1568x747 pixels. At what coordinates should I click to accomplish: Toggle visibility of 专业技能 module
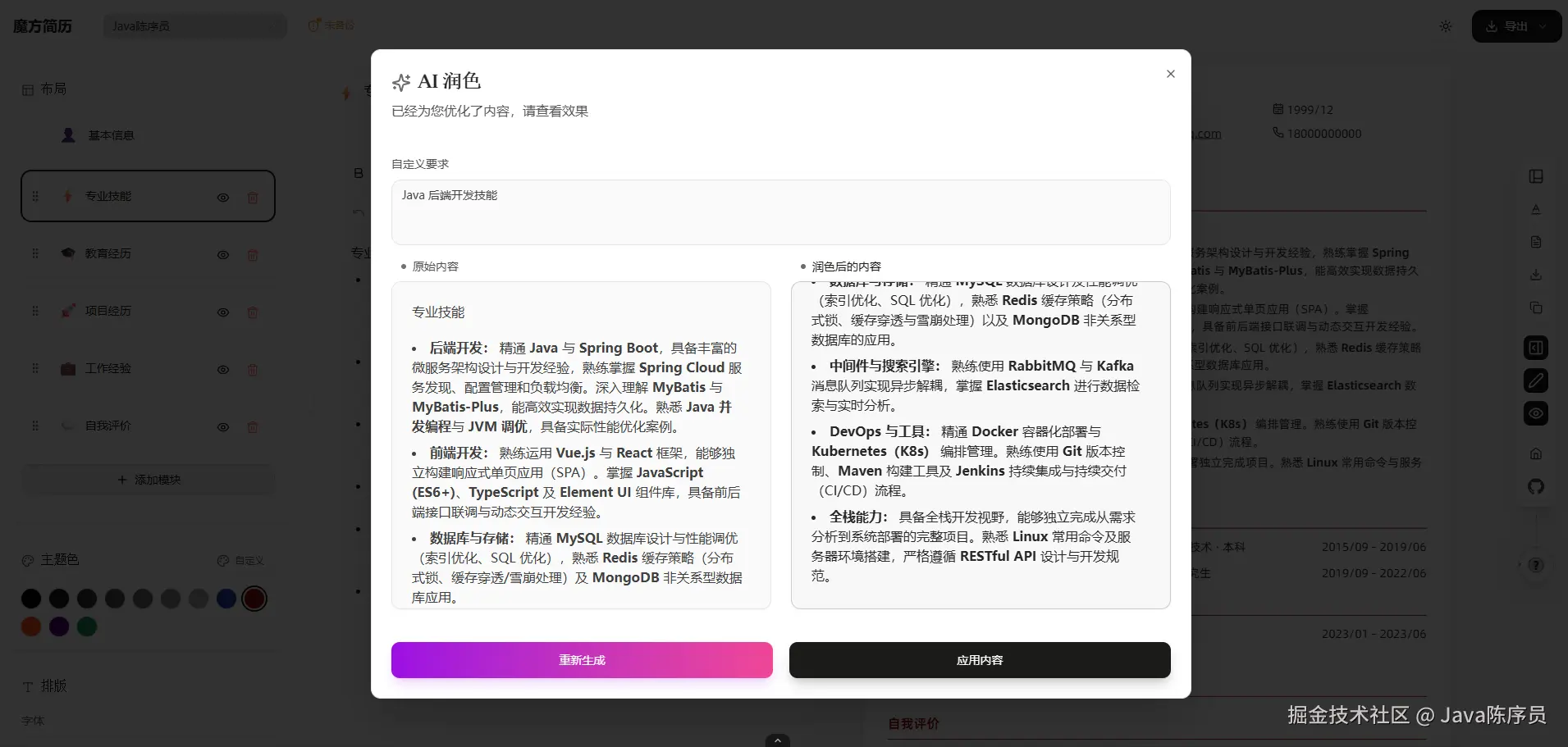pos(223,198)
